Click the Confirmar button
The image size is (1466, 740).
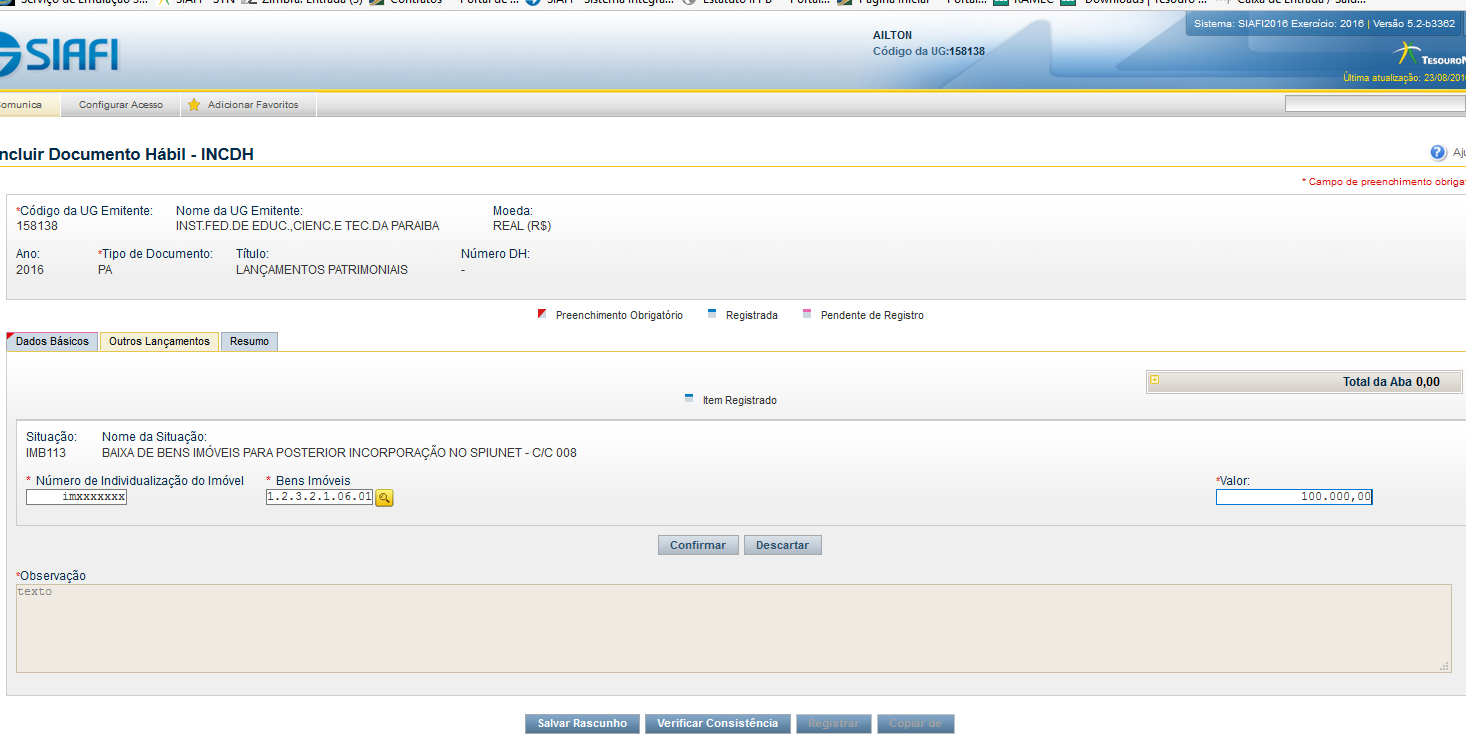(x=698, y=545)
